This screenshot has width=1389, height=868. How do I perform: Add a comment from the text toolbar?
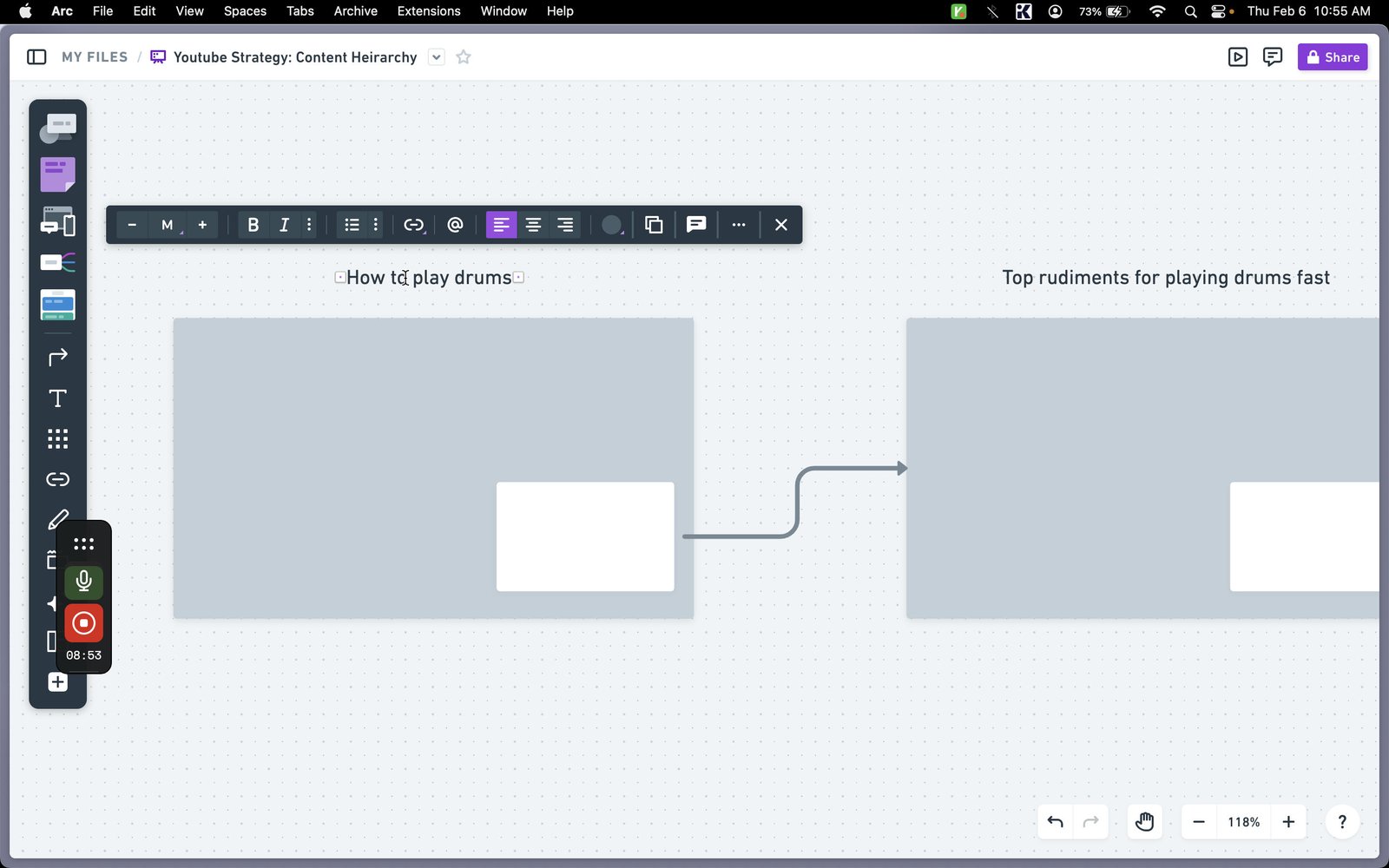[695, 225]
